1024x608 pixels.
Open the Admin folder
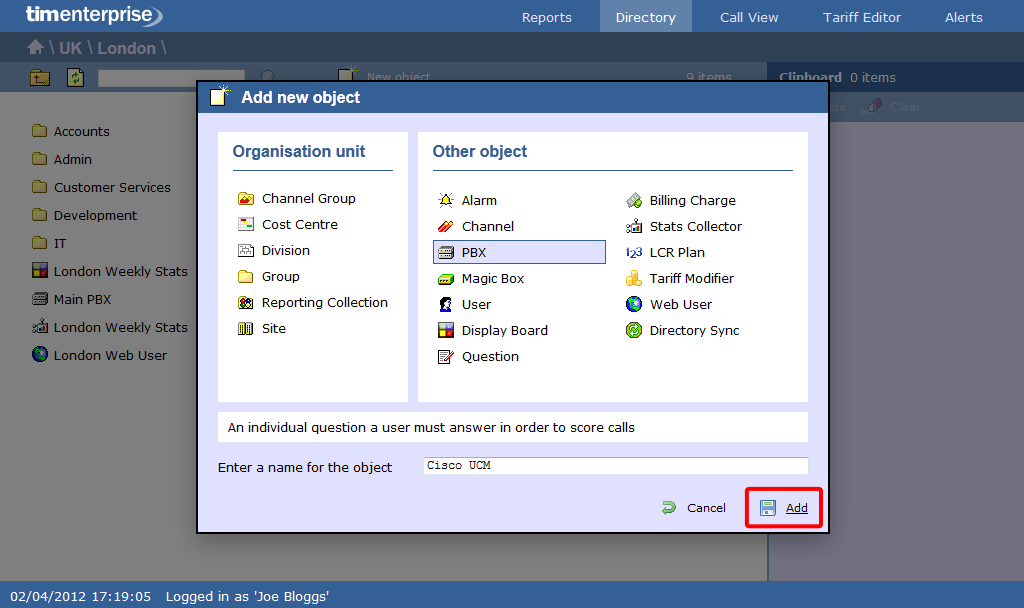pyautogui.click(x=62, y=159)
